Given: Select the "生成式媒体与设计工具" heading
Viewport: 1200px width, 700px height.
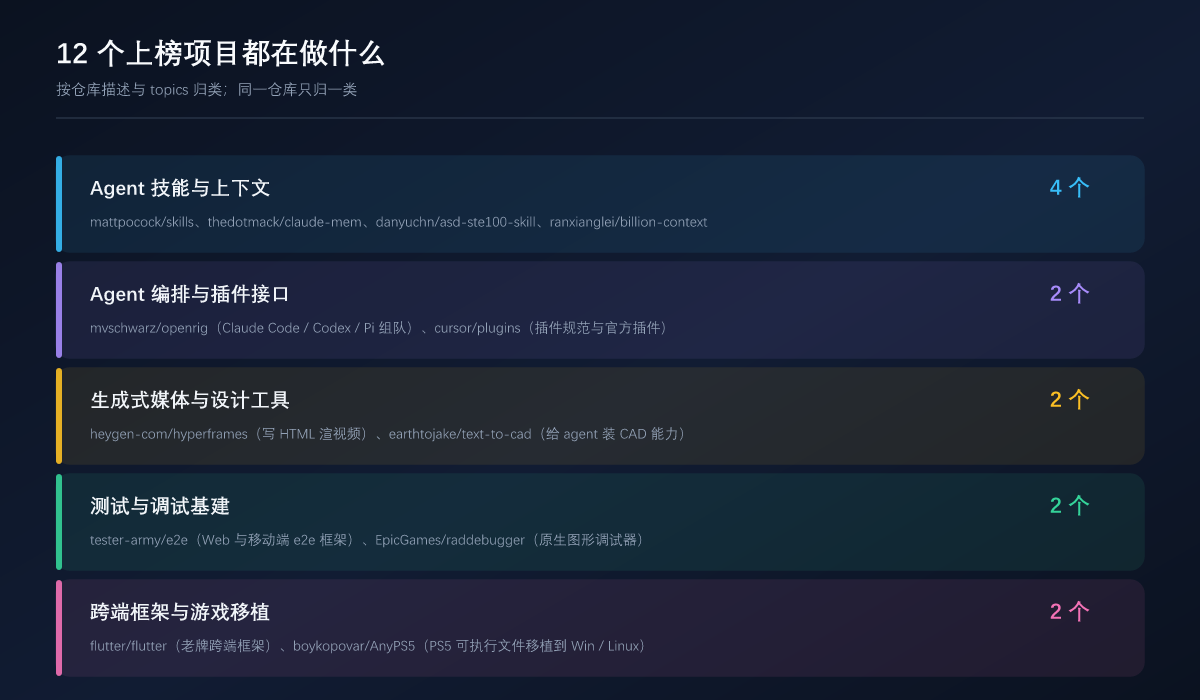Looking at the screenshot, I should click(x=190, y=400).
